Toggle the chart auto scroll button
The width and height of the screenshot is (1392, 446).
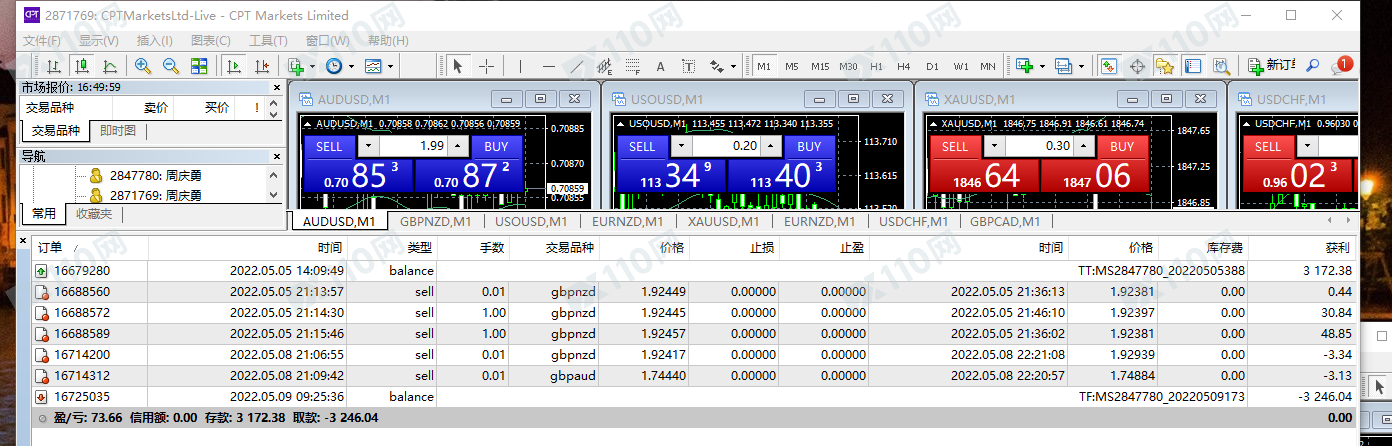coord(234,66)
